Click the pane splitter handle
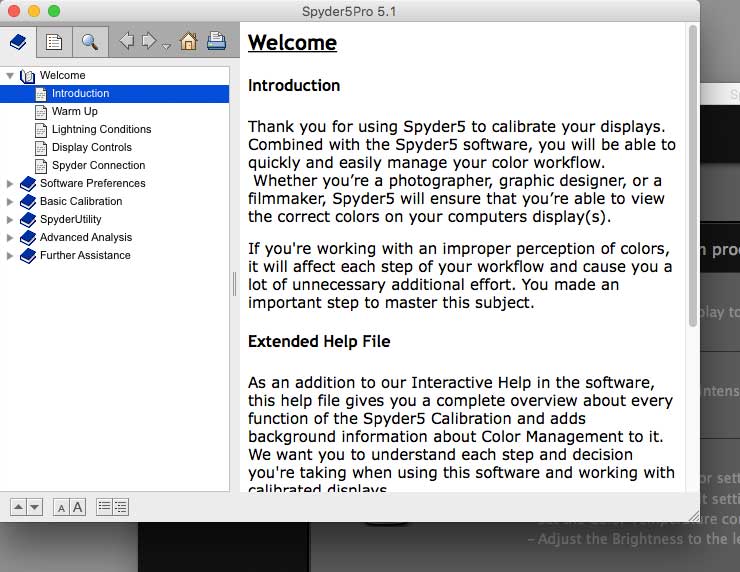740x572 pixels. point(235,284)
